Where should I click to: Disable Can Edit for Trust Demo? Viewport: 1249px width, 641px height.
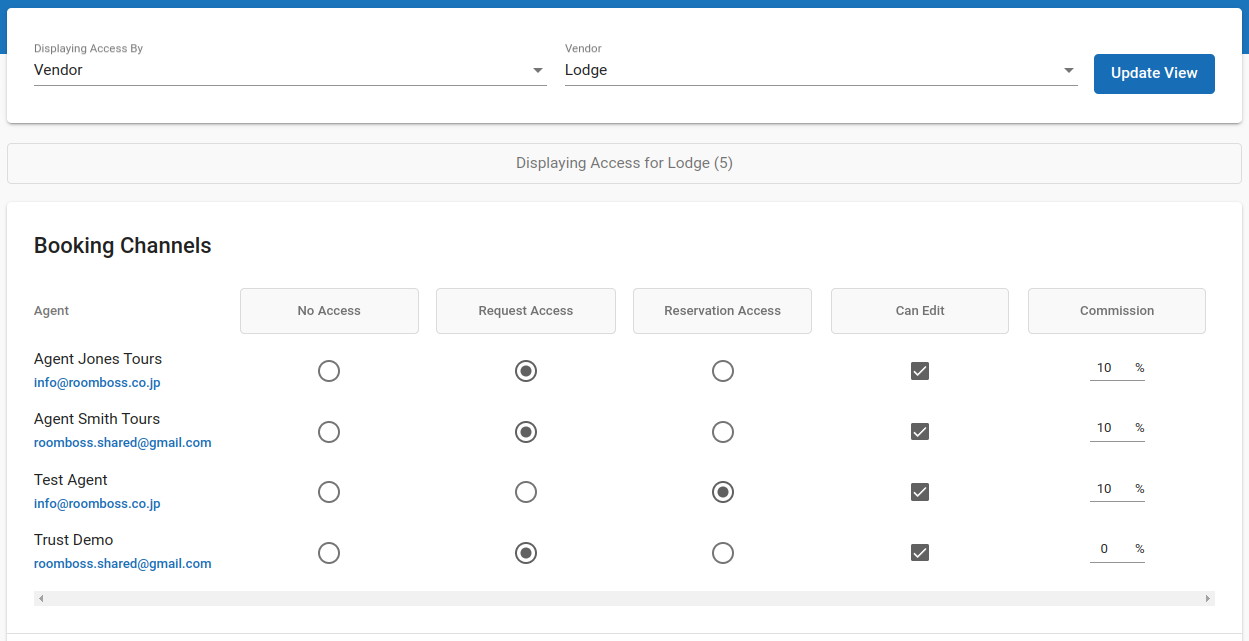(x=920, y=553)
